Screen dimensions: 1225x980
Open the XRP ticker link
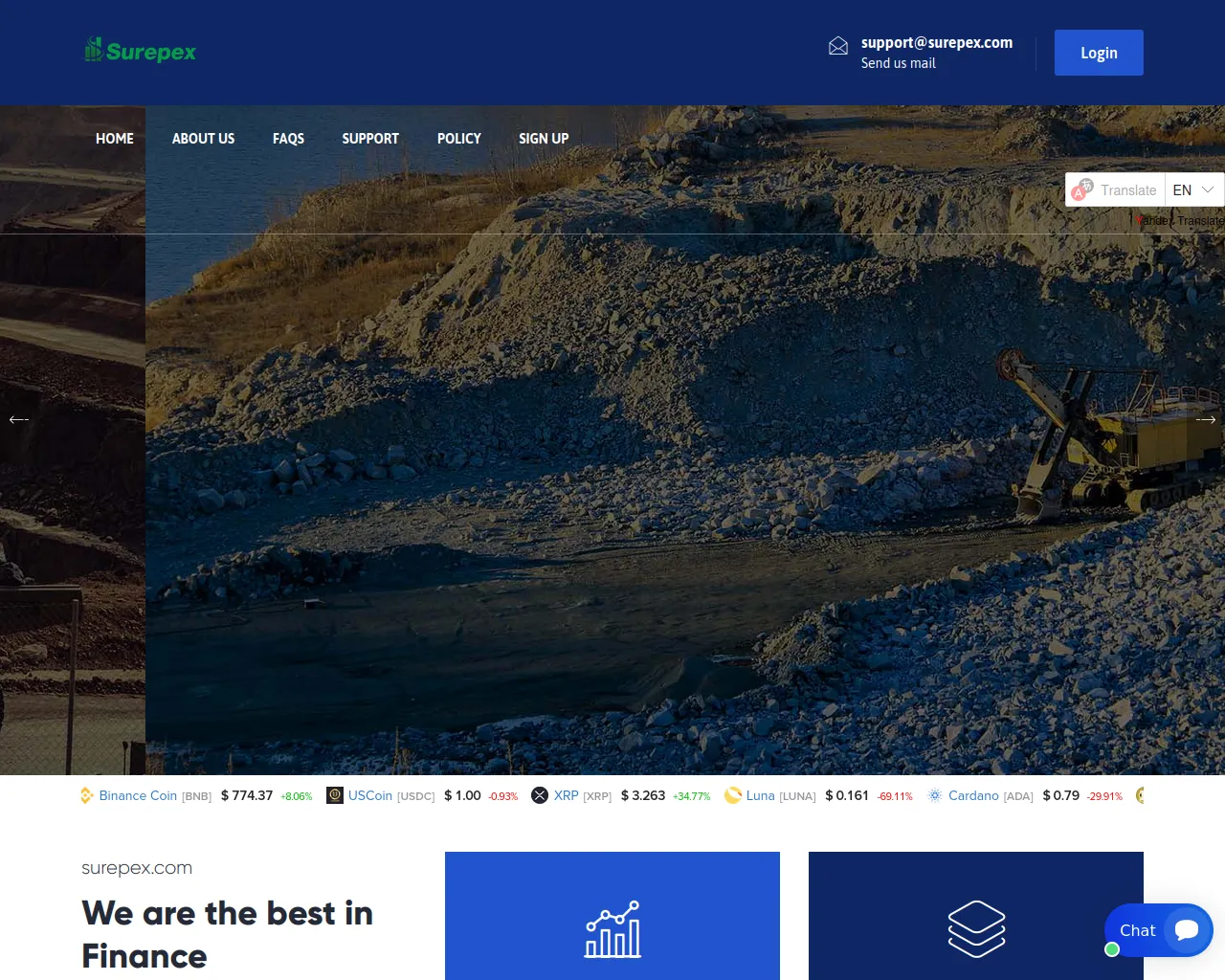[567, 795]
